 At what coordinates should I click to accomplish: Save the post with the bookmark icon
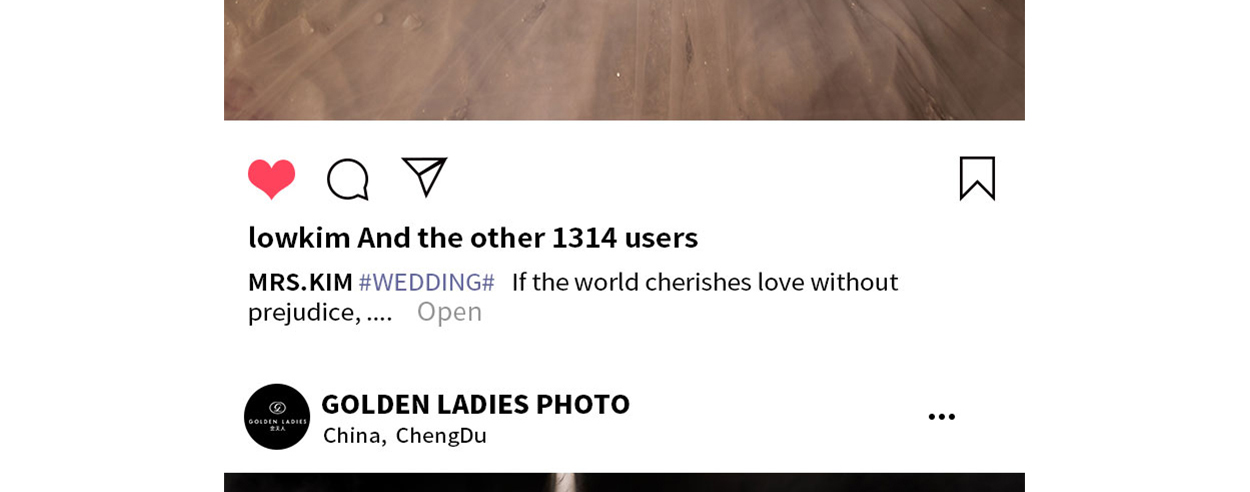click(x=977, y=179)
